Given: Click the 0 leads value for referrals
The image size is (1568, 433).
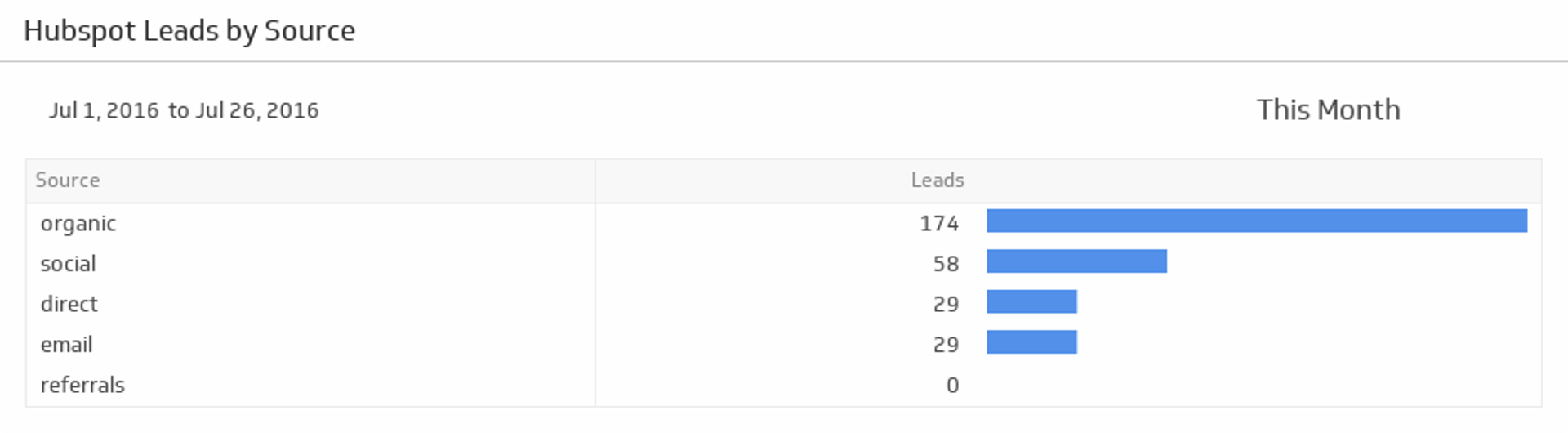Looking at the screenshot, I should [x=952, y=385].
